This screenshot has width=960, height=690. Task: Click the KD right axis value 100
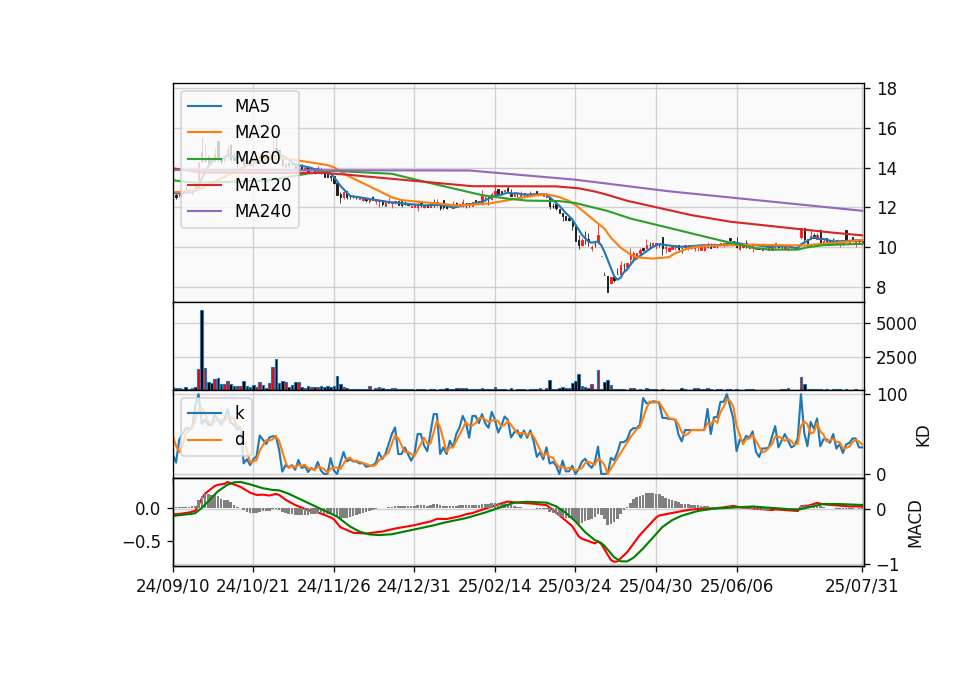(x=892, y=396)
